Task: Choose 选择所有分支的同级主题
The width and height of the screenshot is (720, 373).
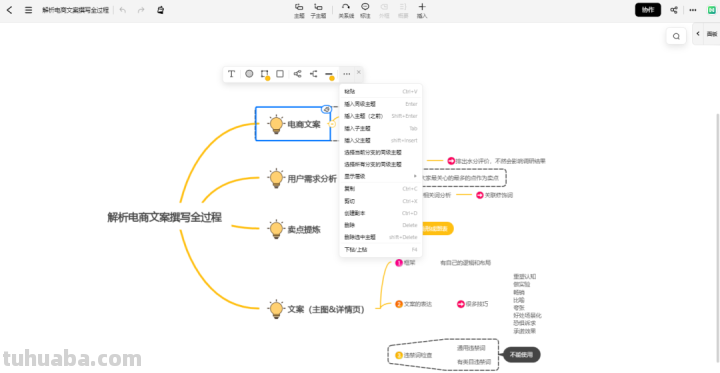Action: point(381,164)
